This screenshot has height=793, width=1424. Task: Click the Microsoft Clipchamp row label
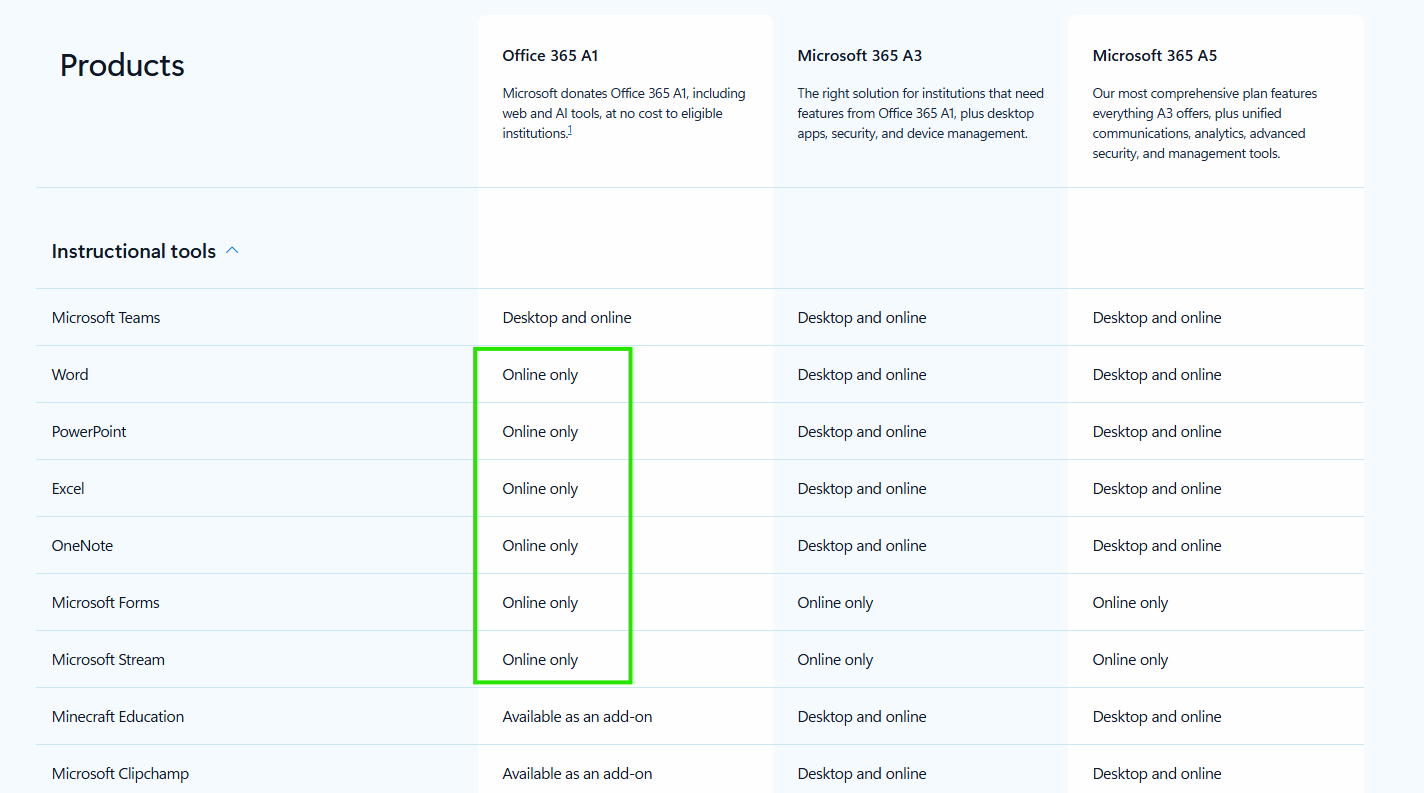[x=120, y=774]
